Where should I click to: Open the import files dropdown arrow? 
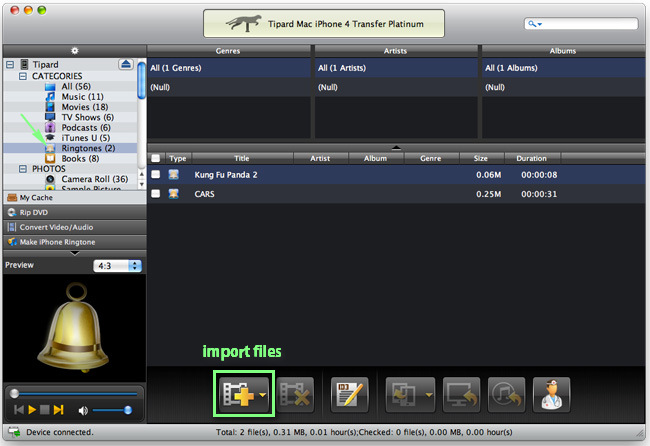click(x=262, y=395)
